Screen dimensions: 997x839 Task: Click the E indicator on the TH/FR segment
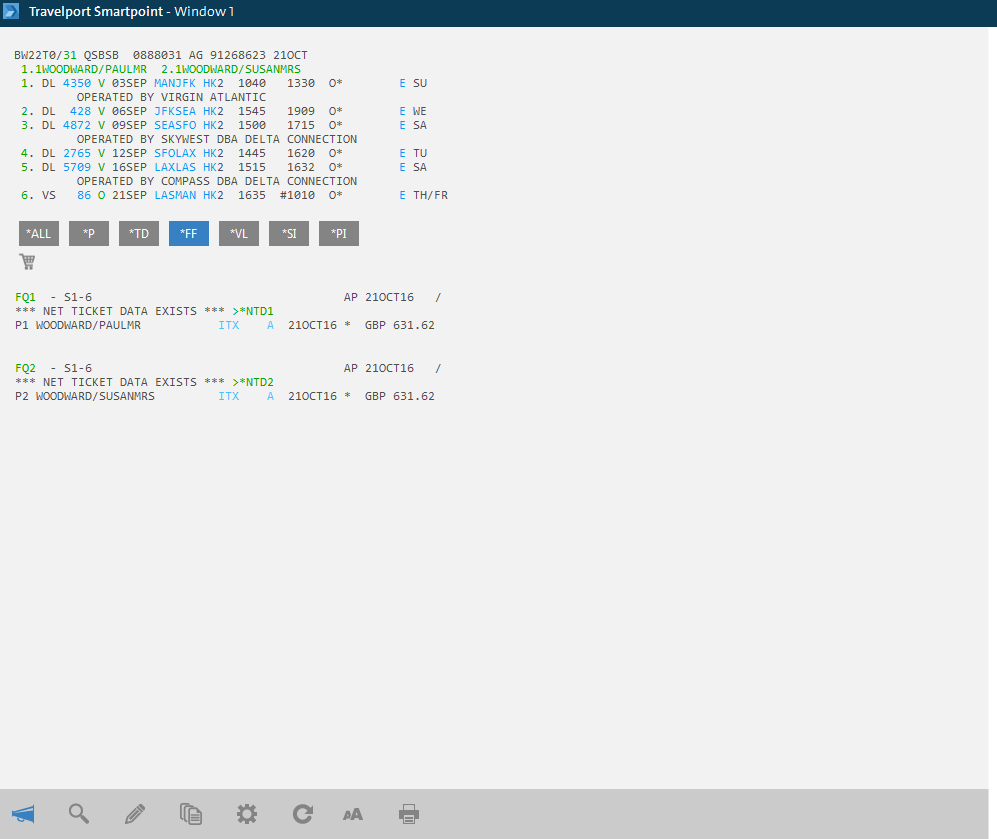coord(402,195)
